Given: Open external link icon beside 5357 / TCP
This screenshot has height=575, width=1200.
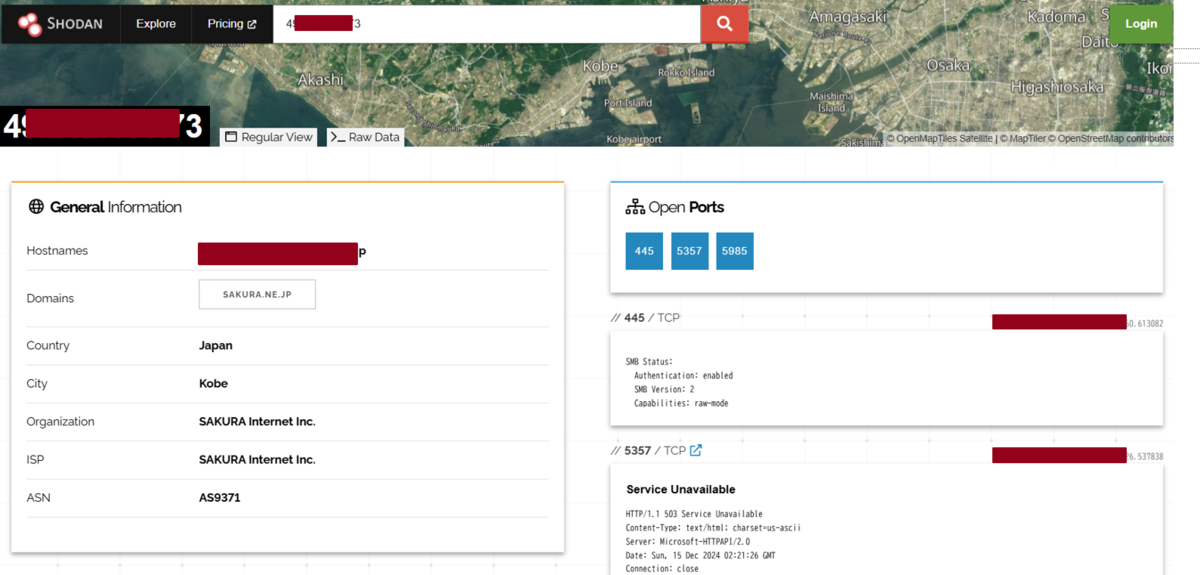Looking at the screenshot, I should point(696,450).
